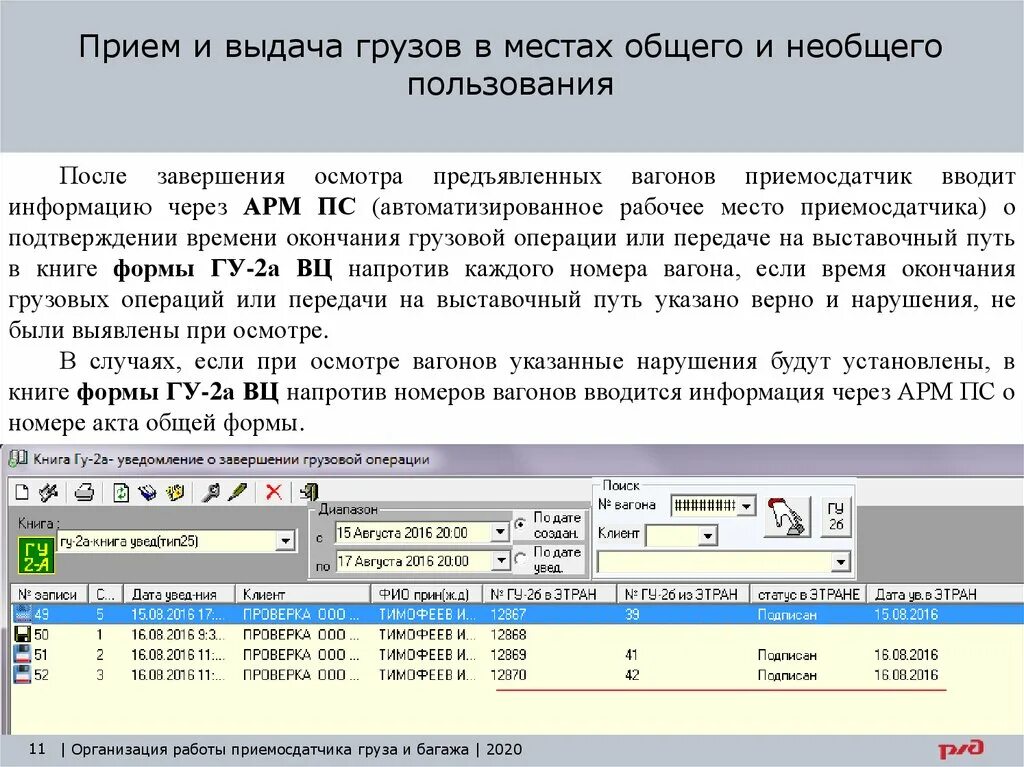Click the '12868' ГУ-2б cell
Screen dimensions: 1024x767
(x=508, y=634)
